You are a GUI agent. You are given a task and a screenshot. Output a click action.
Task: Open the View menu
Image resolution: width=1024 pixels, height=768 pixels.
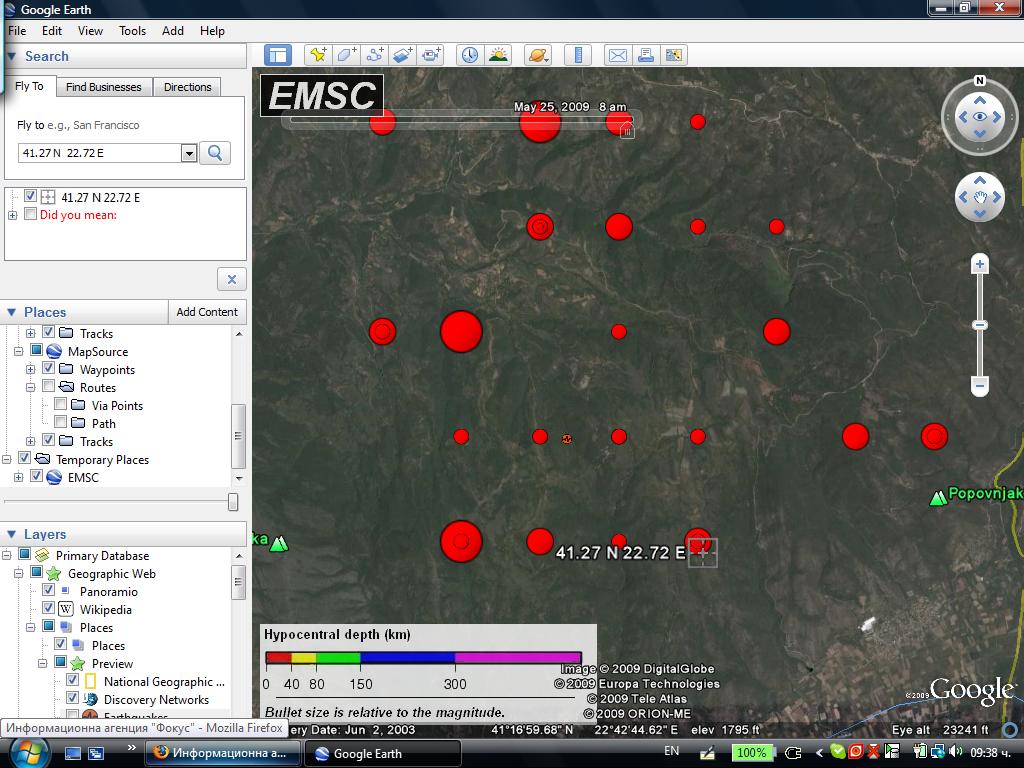point(90,31)
